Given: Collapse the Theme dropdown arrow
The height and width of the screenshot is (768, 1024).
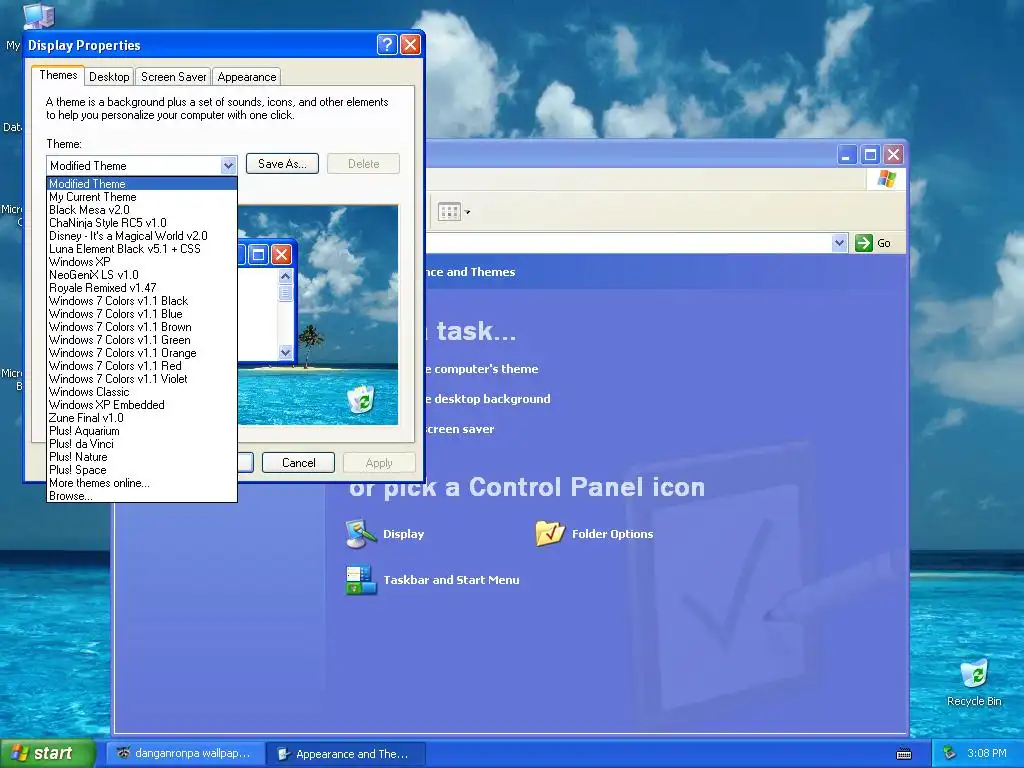Looking at the screenshot, I should pos(228,165).
